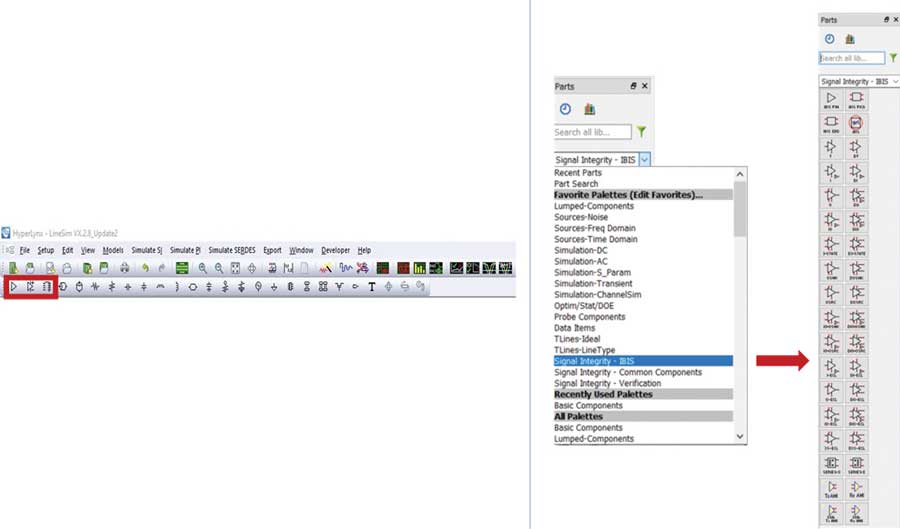The image size is (900, 529).
Task: Click the Favorite Palettes (Edit Favorites) header
Action: 628,195
